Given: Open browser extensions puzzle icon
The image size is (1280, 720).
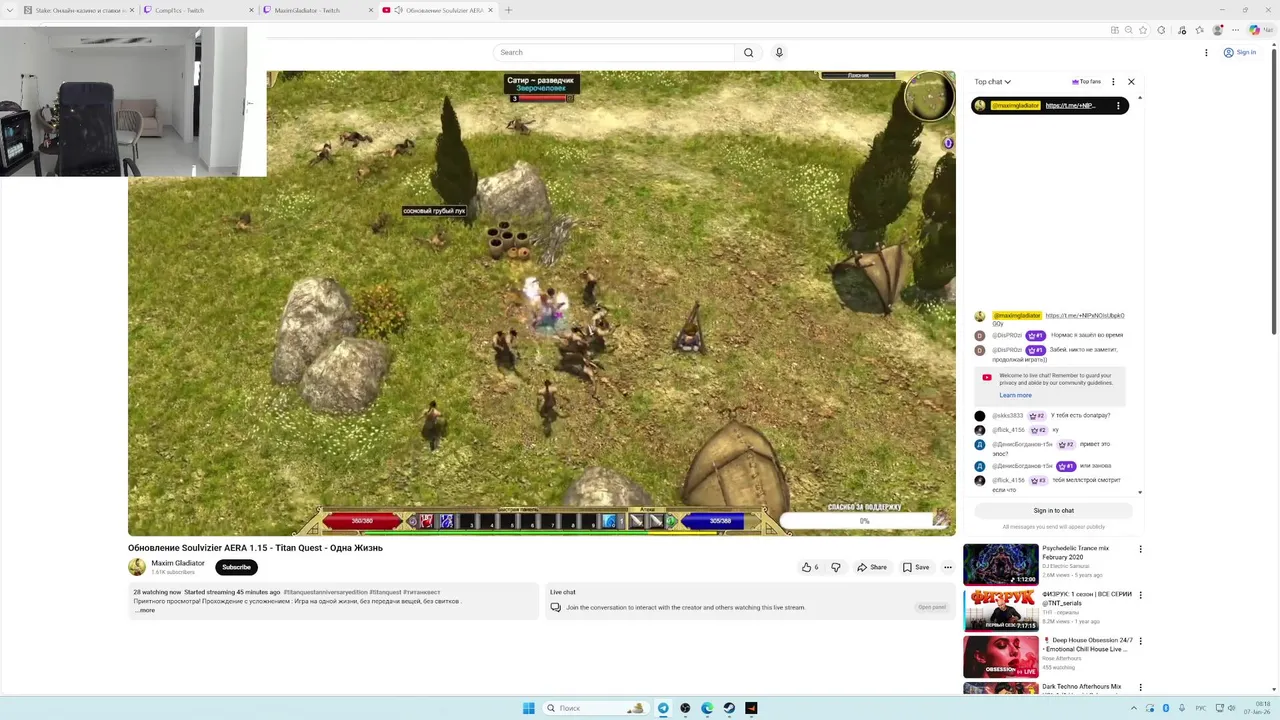Looking at the screenshot, I should point(1161,30).
